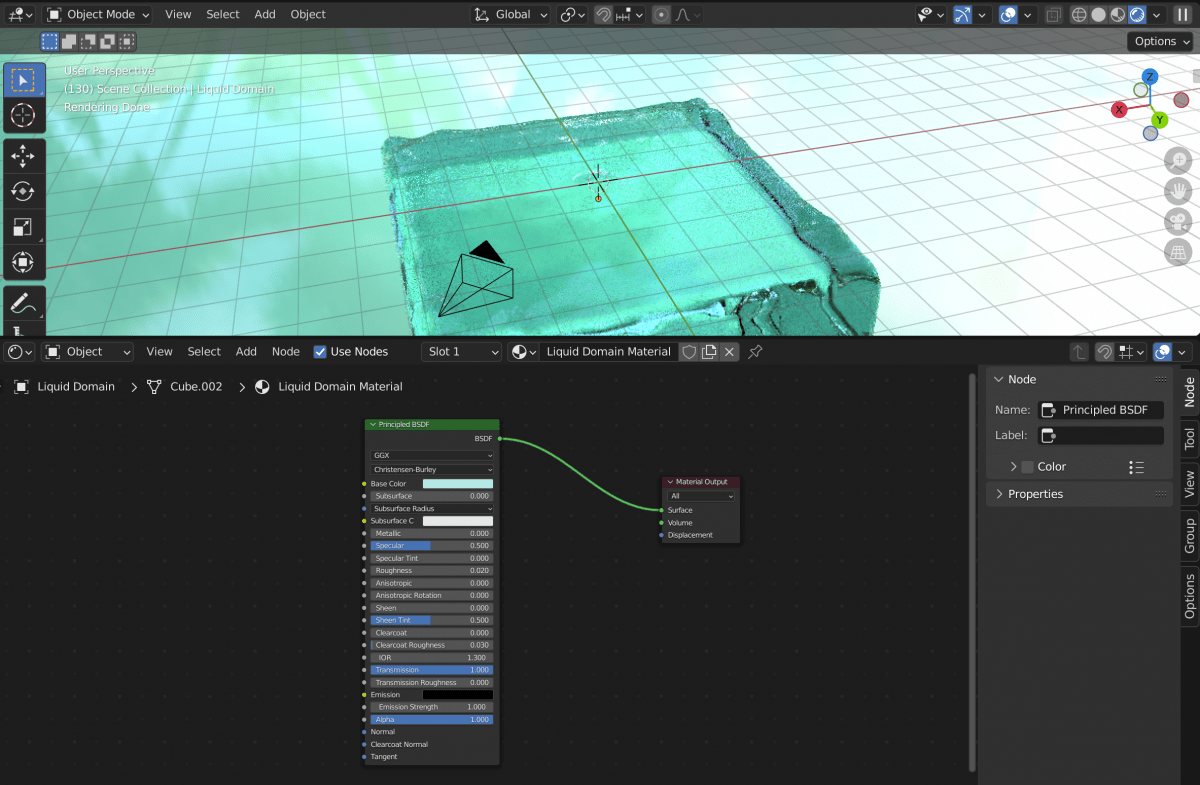1200x785 pixels.
Task: Switch viewport shading to Material Preview
Action: point(1117,15)
